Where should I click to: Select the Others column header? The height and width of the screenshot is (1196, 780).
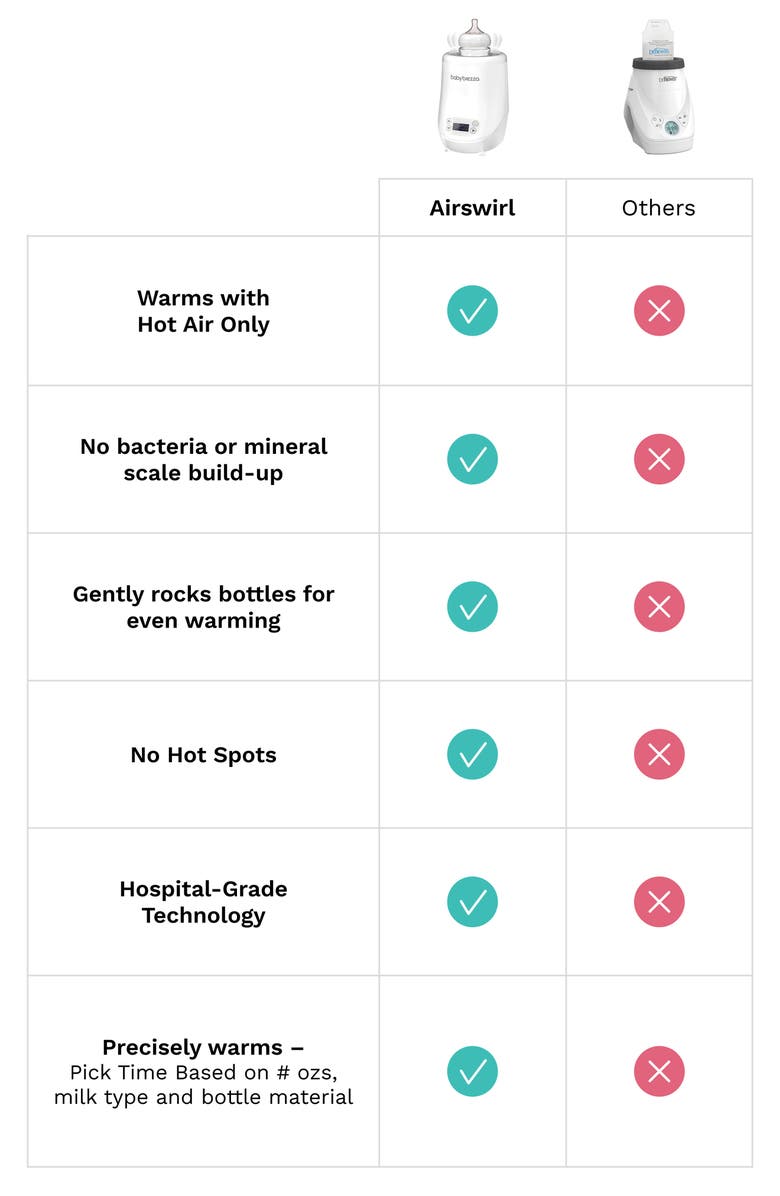pyautogui.click(x=659, y=208)
